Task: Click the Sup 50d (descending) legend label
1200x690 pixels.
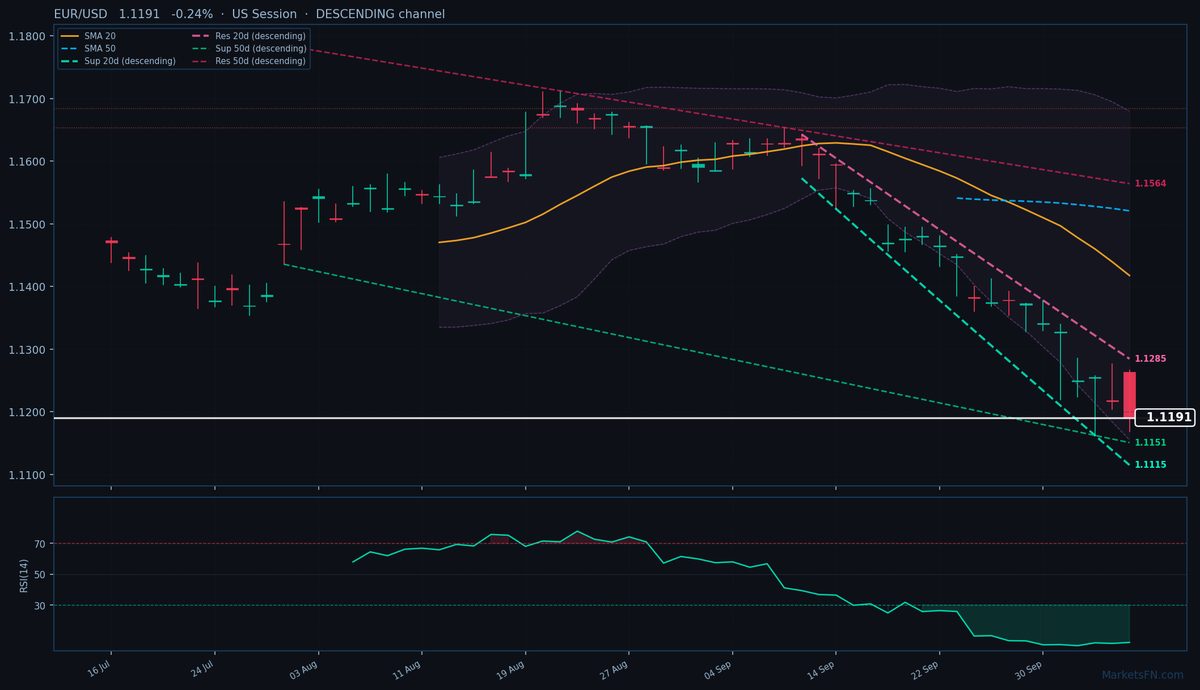Action: click(260, 48)
